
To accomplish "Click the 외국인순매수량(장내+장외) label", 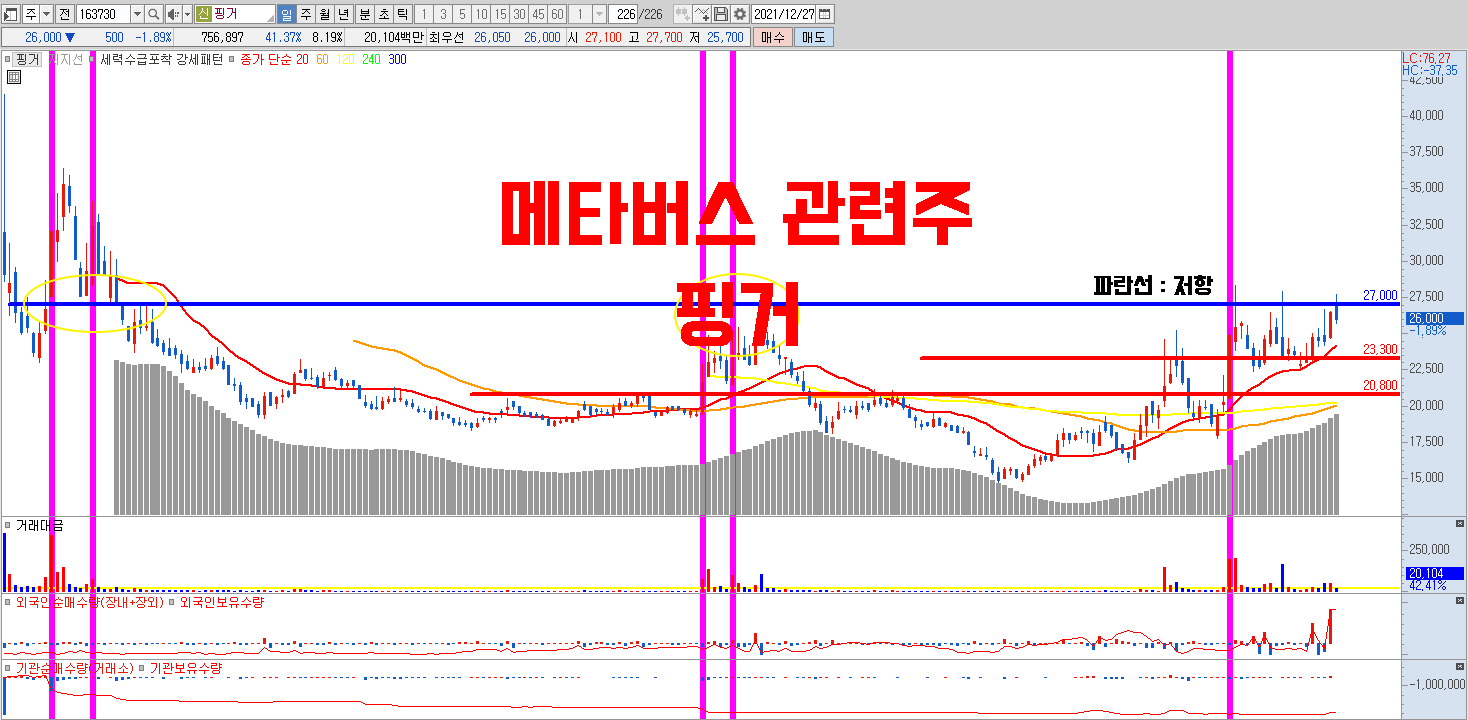I will 89,602.
